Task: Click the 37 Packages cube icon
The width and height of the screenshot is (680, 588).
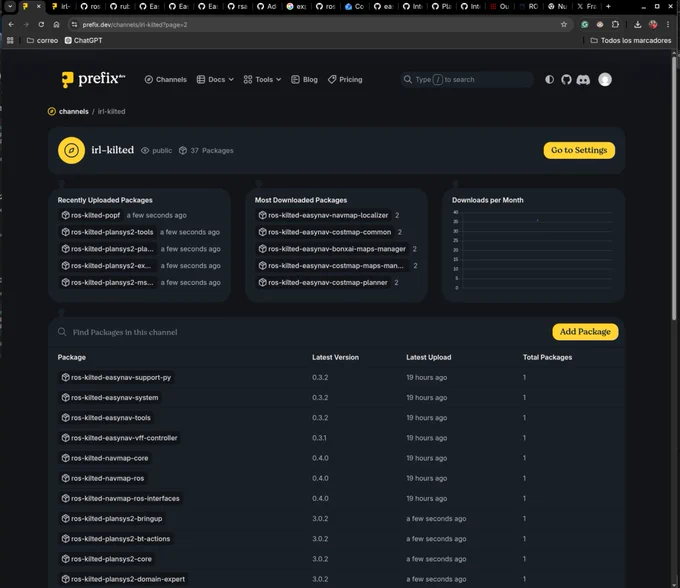Action: coord(183,150)
